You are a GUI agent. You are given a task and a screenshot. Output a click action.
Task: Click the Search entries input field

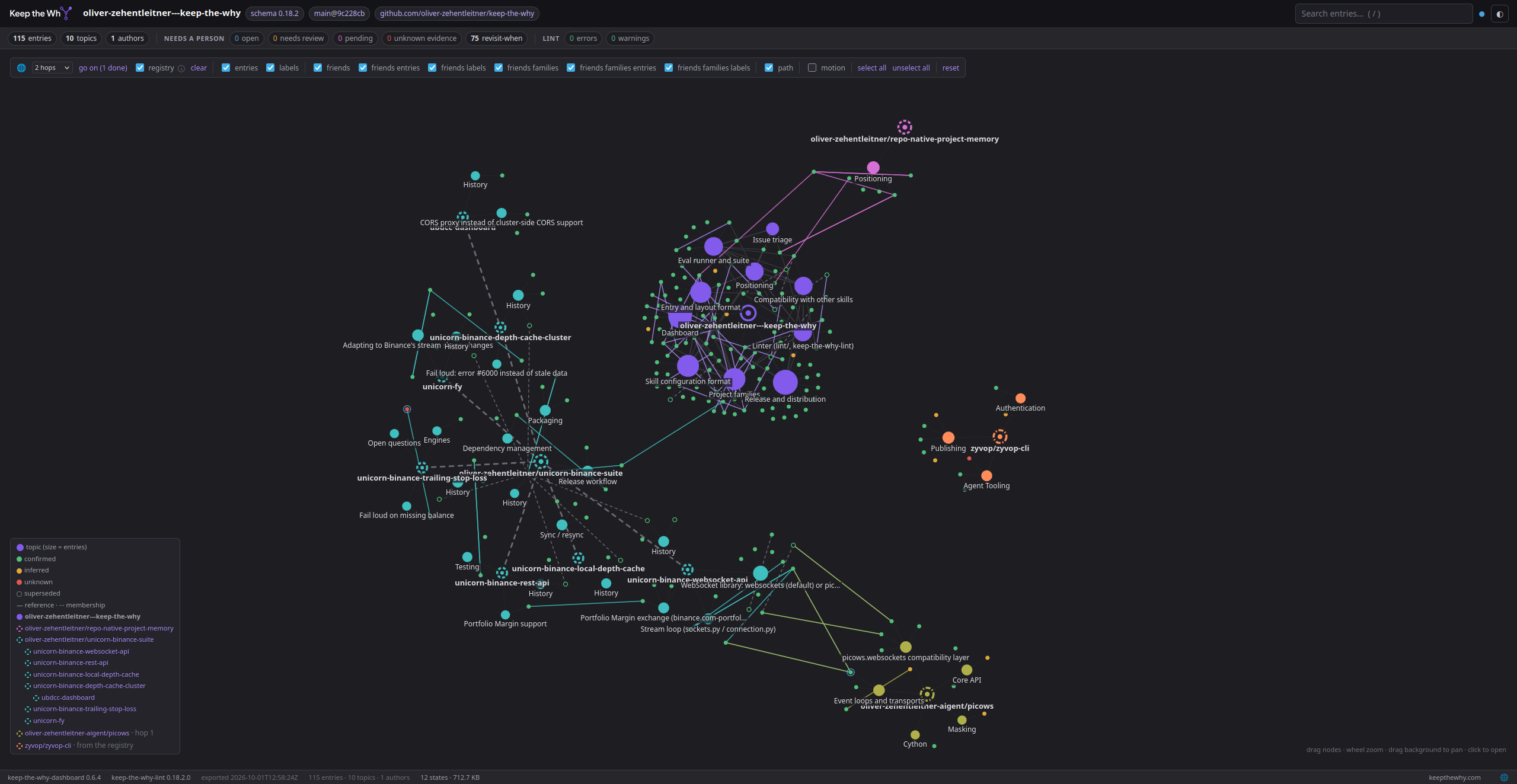pyautogui.click(x=1384, y=14)
